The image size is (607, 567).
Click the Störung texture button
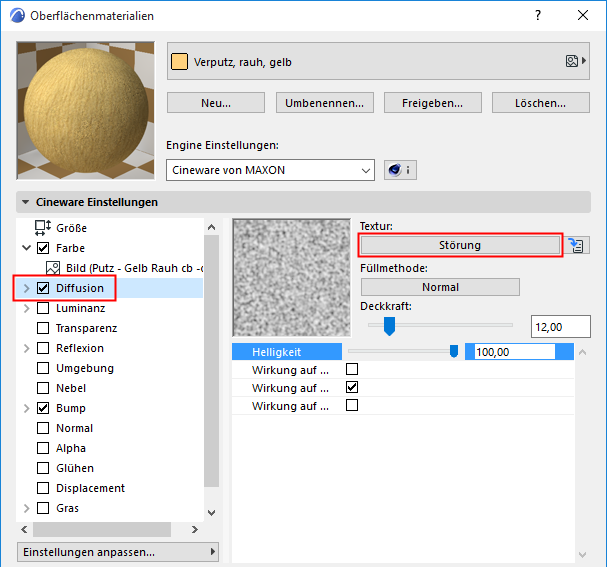pos(460,245)
